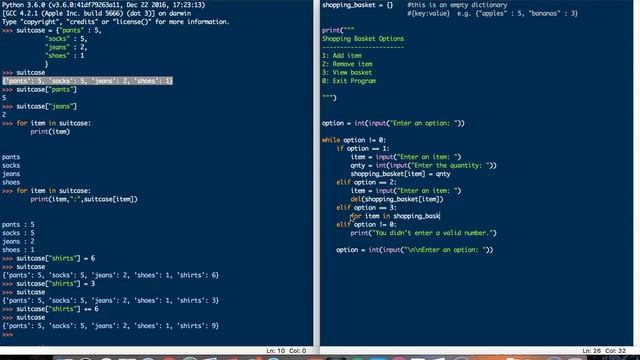Click the 'Shopping Basket Options' string line
The width and height of the screenshot is (640, 360).
tap(363, 39)
